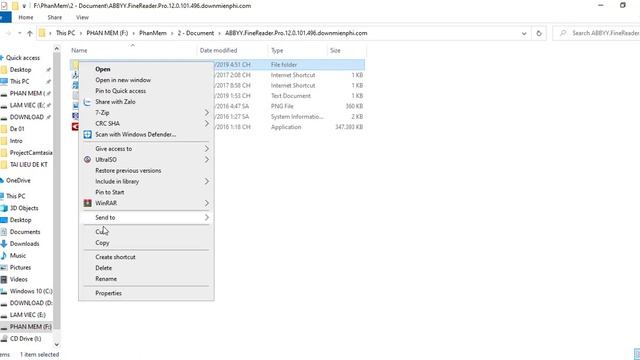
Task: Open recent locations dropdown arrow
Action: [x=20, y=33]
